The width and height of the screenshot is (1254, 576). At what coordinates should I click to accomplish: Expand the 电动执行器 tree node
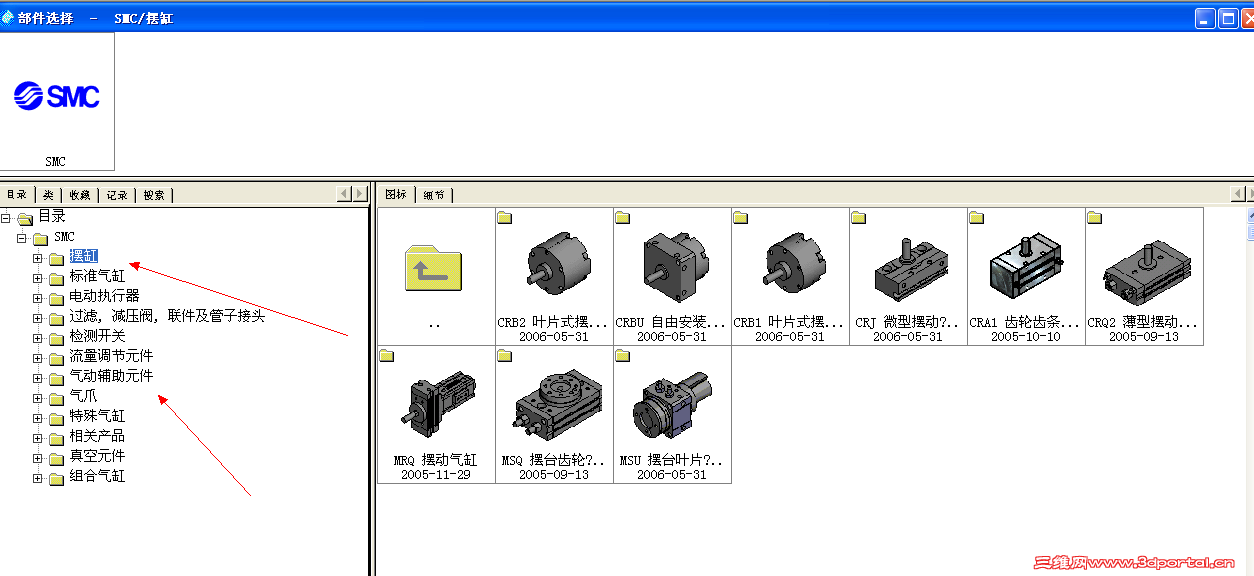point(35,296)
